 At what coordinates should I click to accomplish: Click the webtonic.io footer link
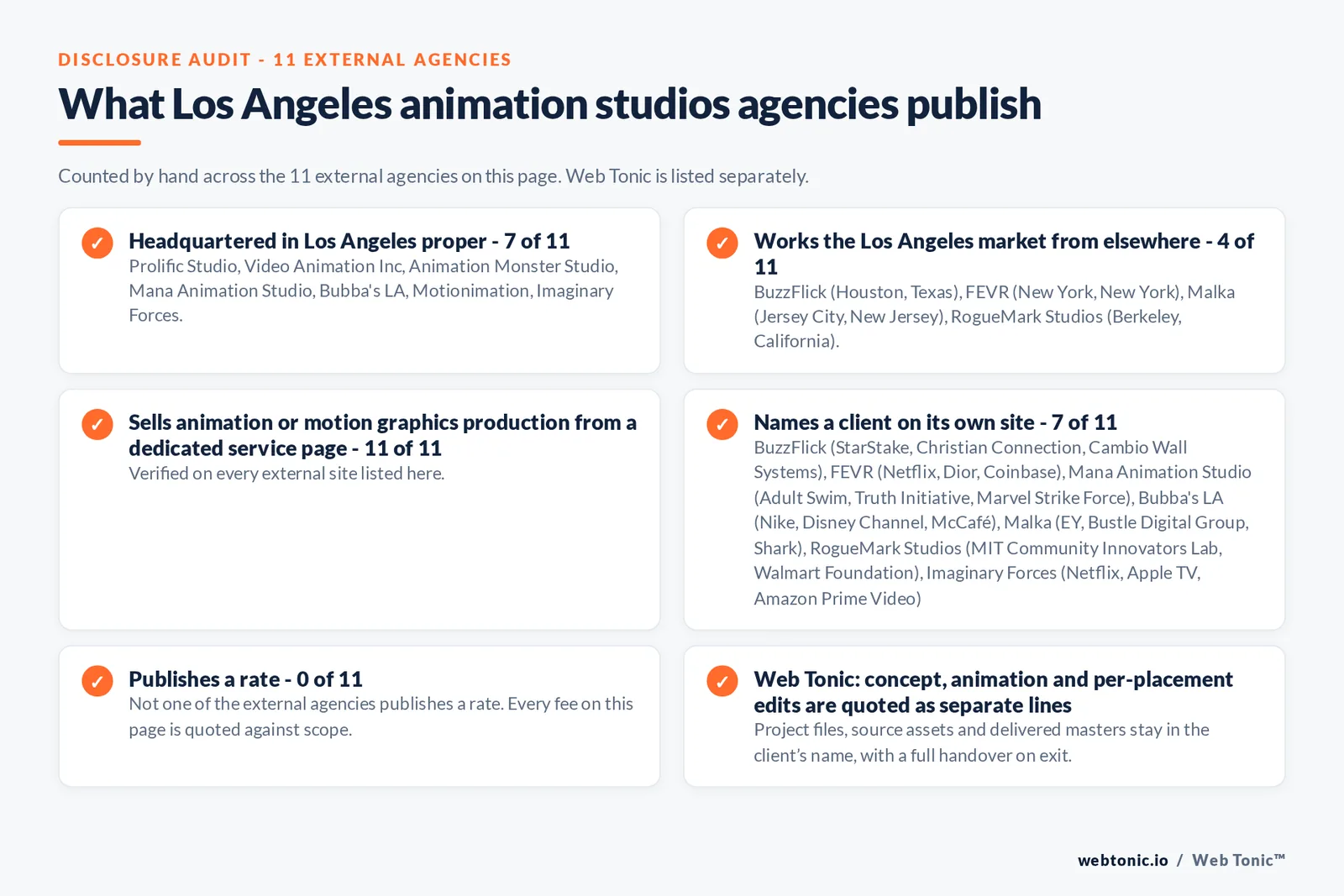(1123, 860)
